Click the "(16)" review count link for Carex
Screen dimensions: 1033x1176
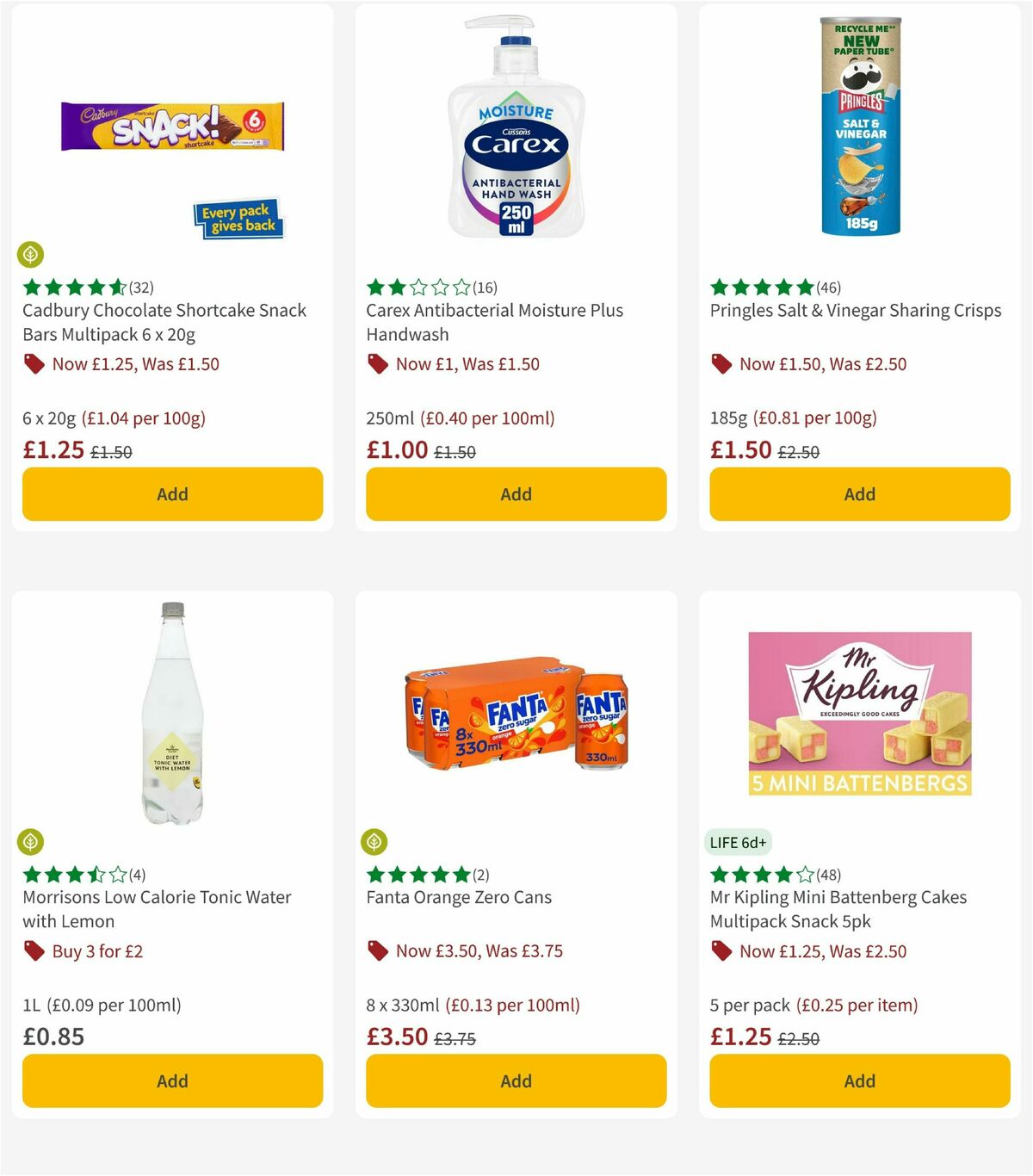coord(483,287)
